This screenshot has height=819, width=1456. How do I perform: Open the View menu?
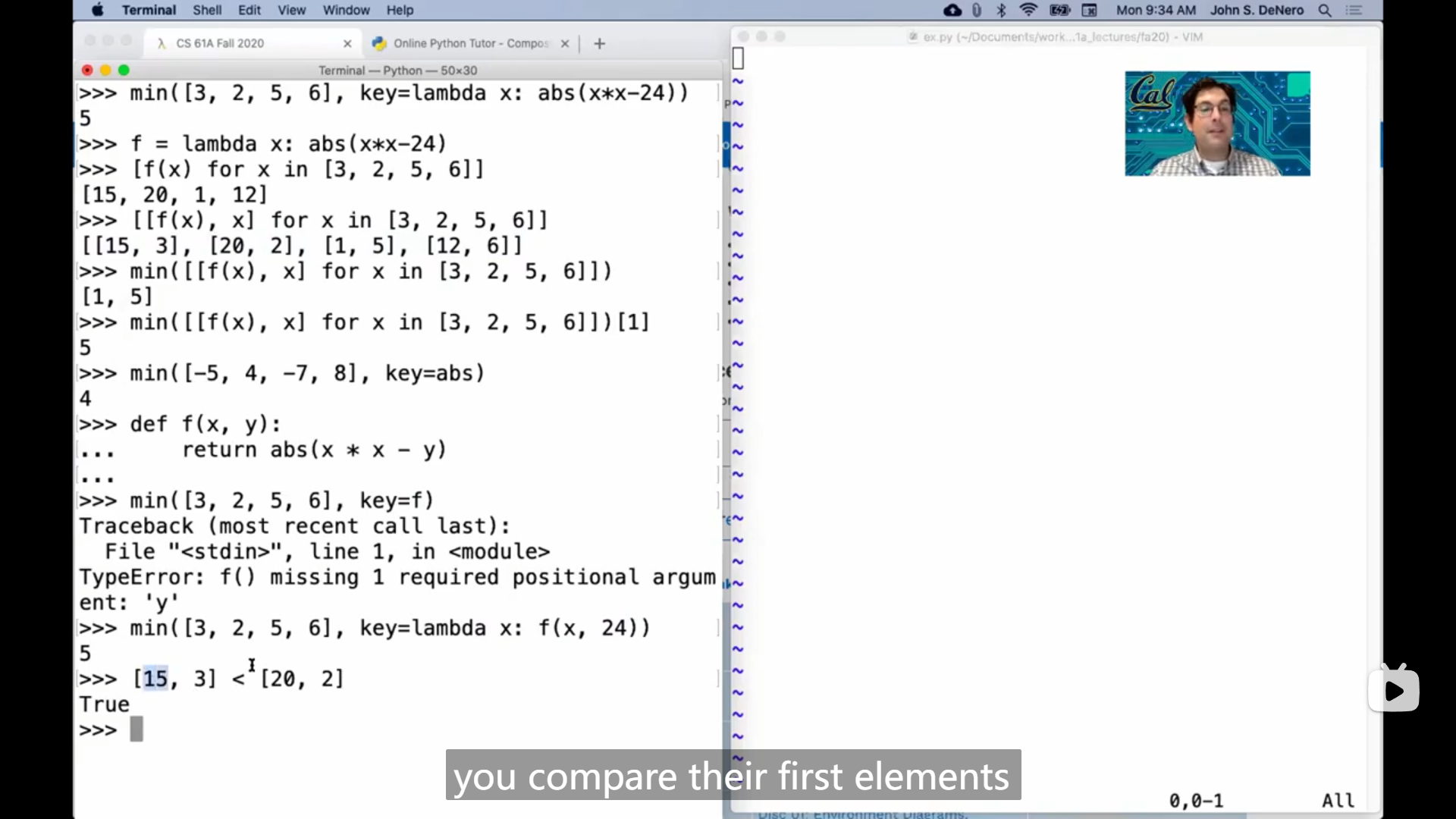(291, 10)
